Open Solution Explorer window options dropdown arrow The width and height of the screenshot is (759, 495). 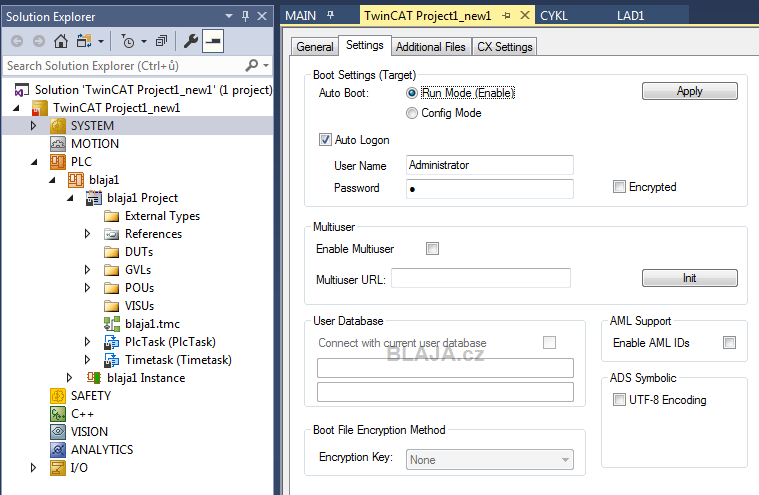click(x=229, y=16)
